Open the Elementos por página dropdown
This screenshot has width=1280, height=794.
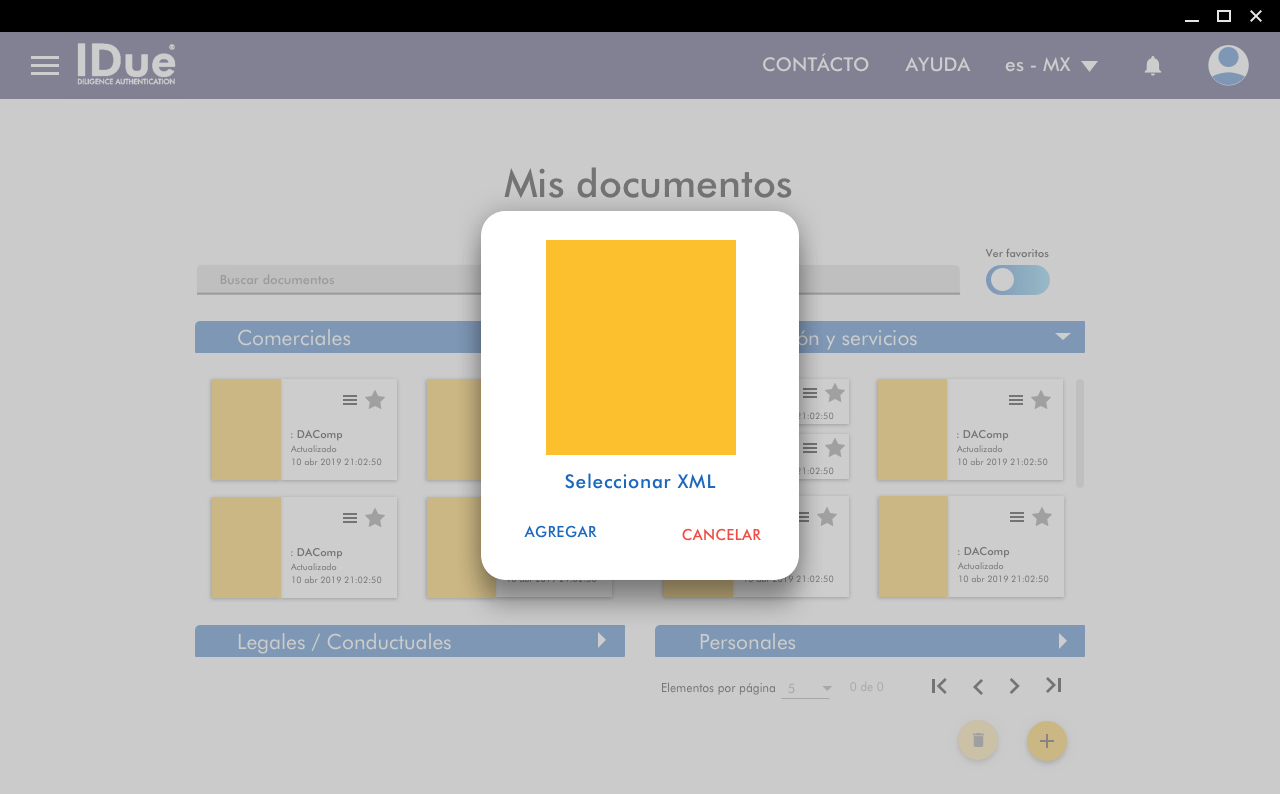pos(807,688)
